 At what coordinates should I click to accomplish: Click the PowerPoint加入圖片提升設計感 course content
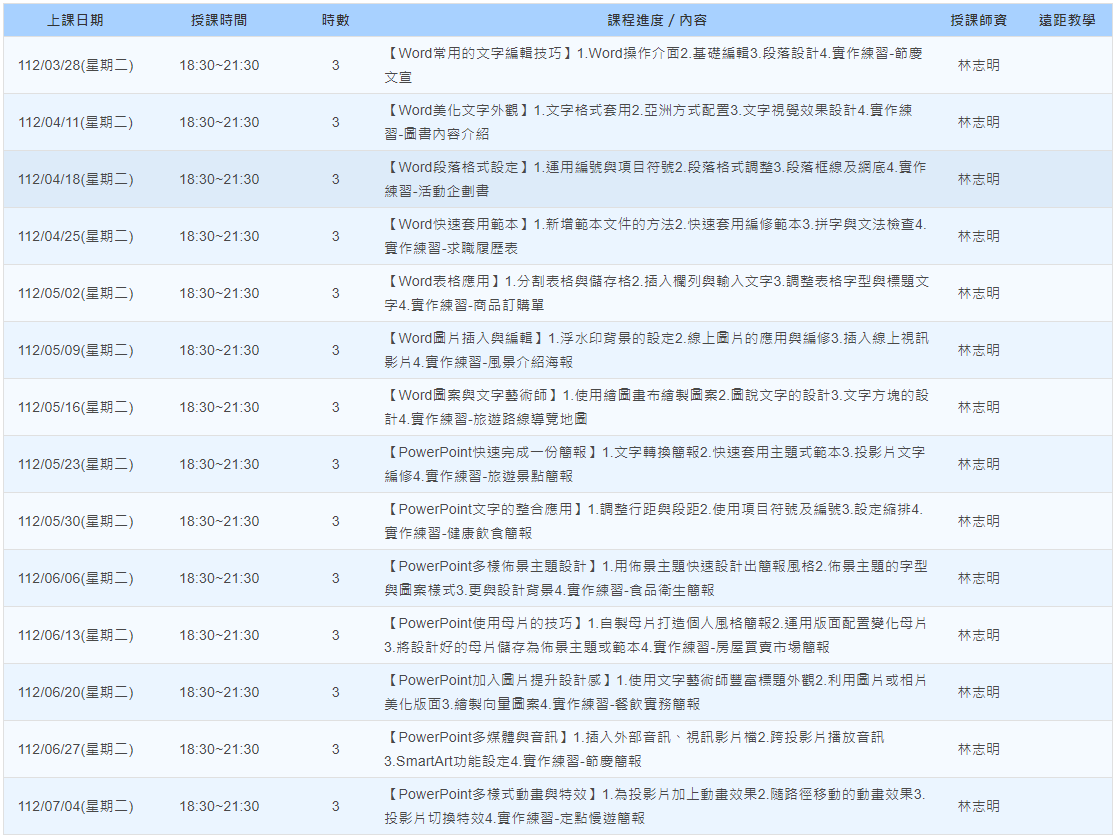[x=656, y=692]
